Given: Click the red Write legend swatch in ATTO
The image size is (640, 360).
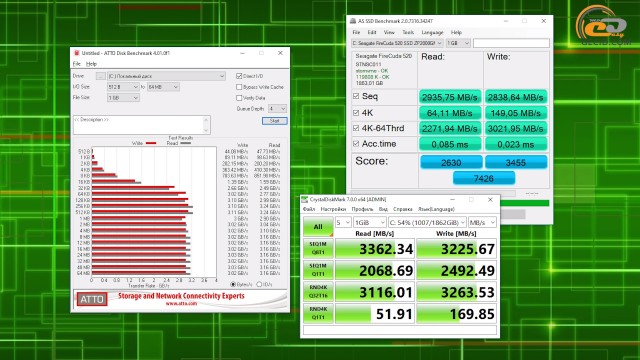Looking at the screenshot, I should (x=151, y=143).
